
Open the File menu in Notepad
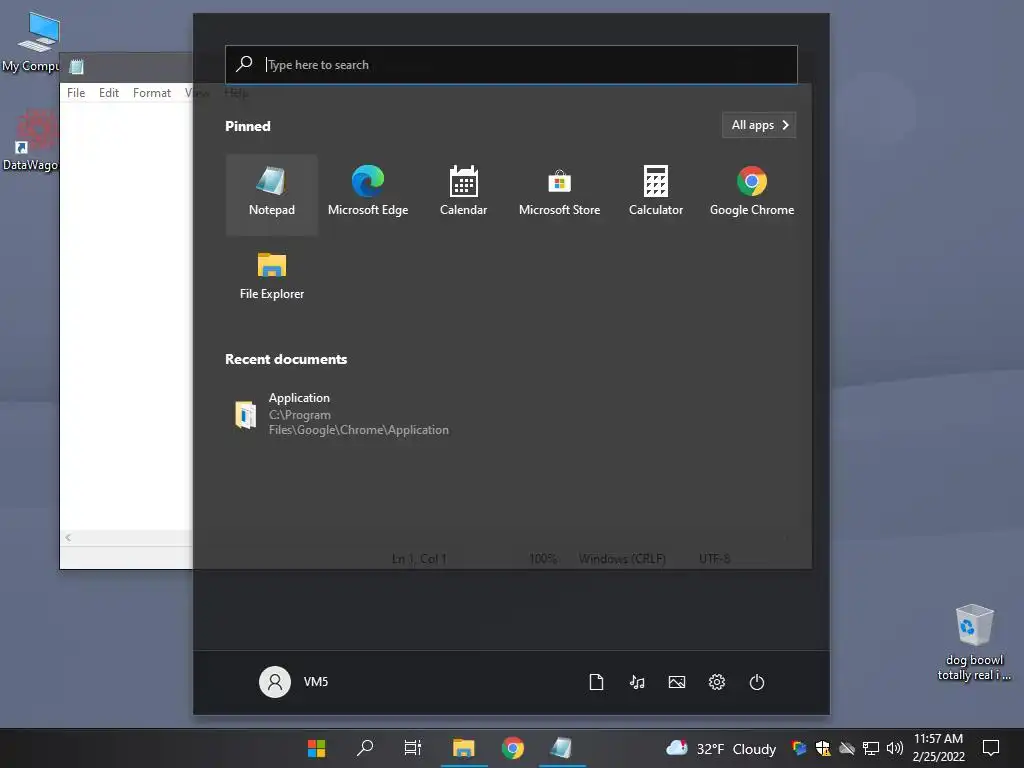click(x=76, y=93)
